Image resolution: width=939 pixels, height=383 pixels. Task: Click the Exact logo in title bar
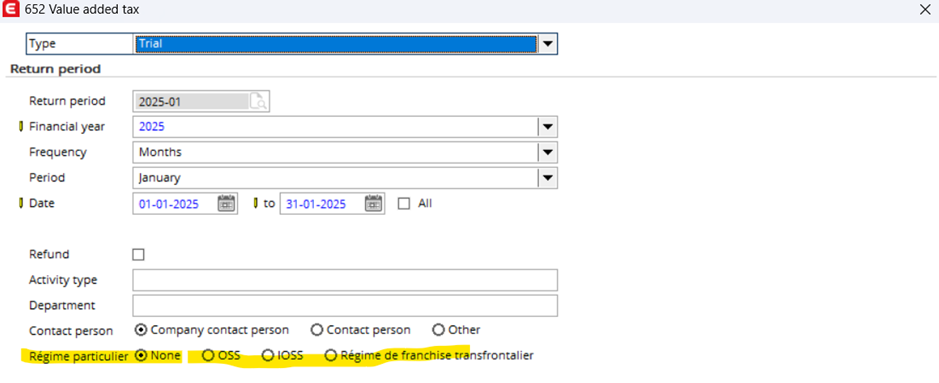[10, 10]
